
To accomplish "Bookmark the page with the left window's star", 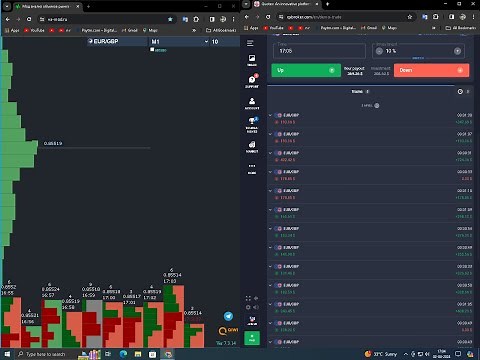I will tap(170, 19).
